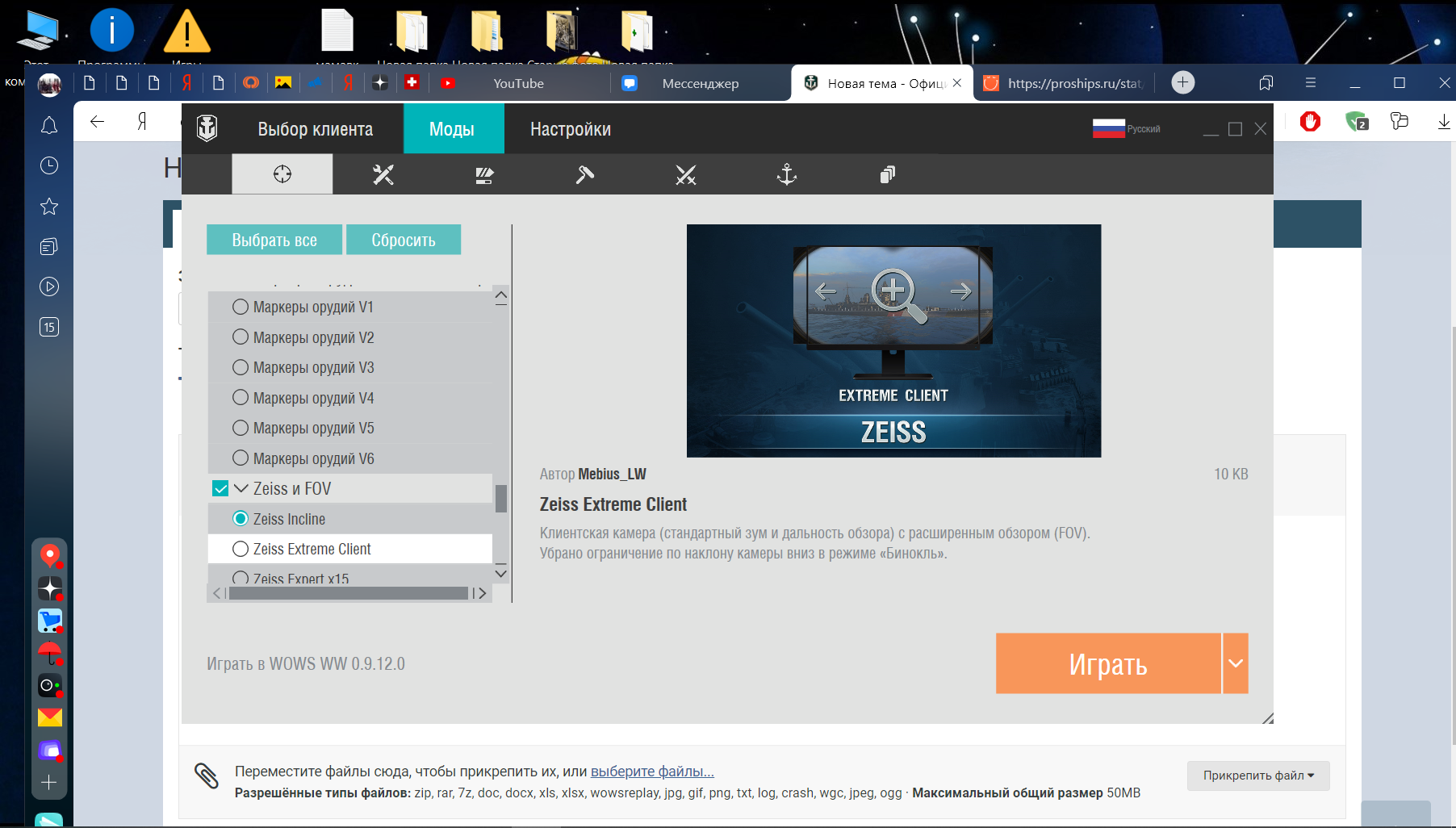The width and height of the screenshot is (1456, 828).
Task: Close the Новая тема browser tab
Action: (957, 82)
